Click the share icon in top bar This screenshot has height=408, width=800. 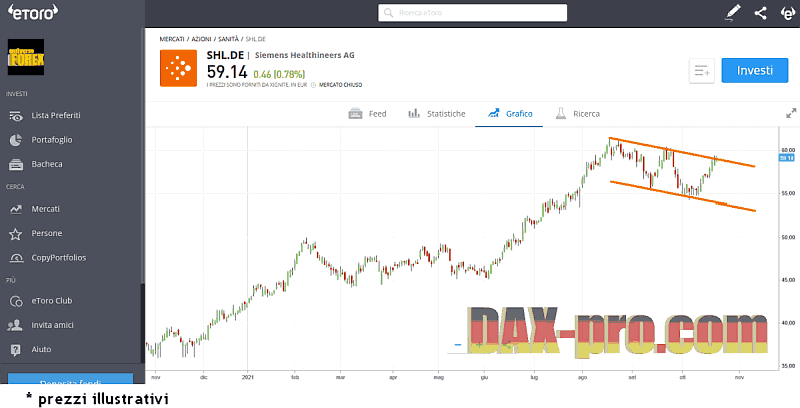click(x=760, y=13)
